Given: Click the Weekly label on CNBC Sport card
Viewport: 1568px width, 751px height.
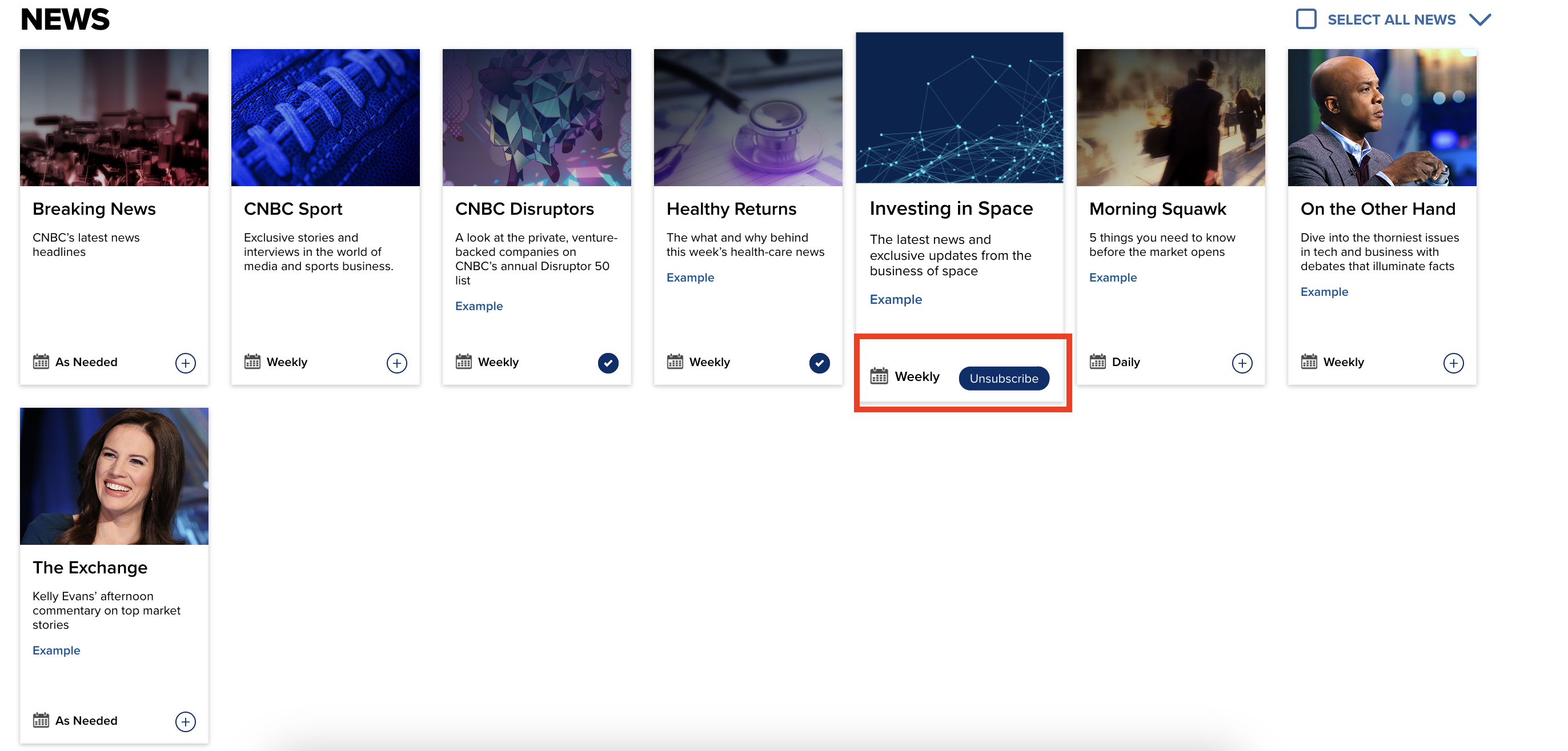Looking at the screenshot, I should pyautogui.click(x=287, y=362).
